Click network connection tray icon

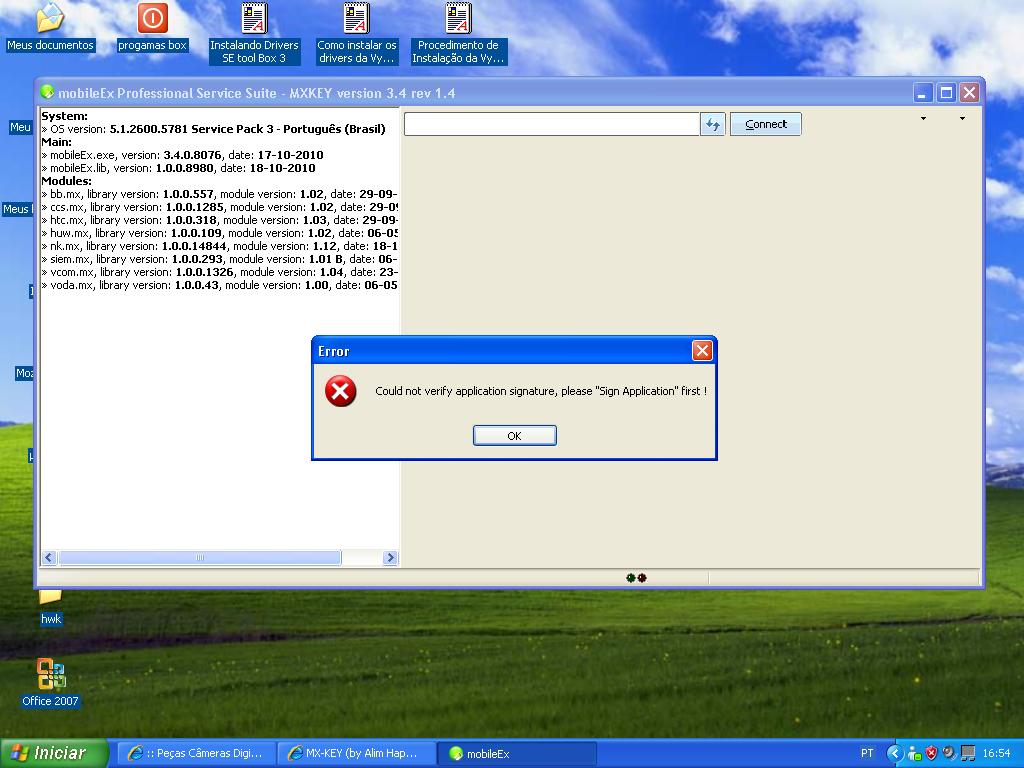[x=914, y=754]
